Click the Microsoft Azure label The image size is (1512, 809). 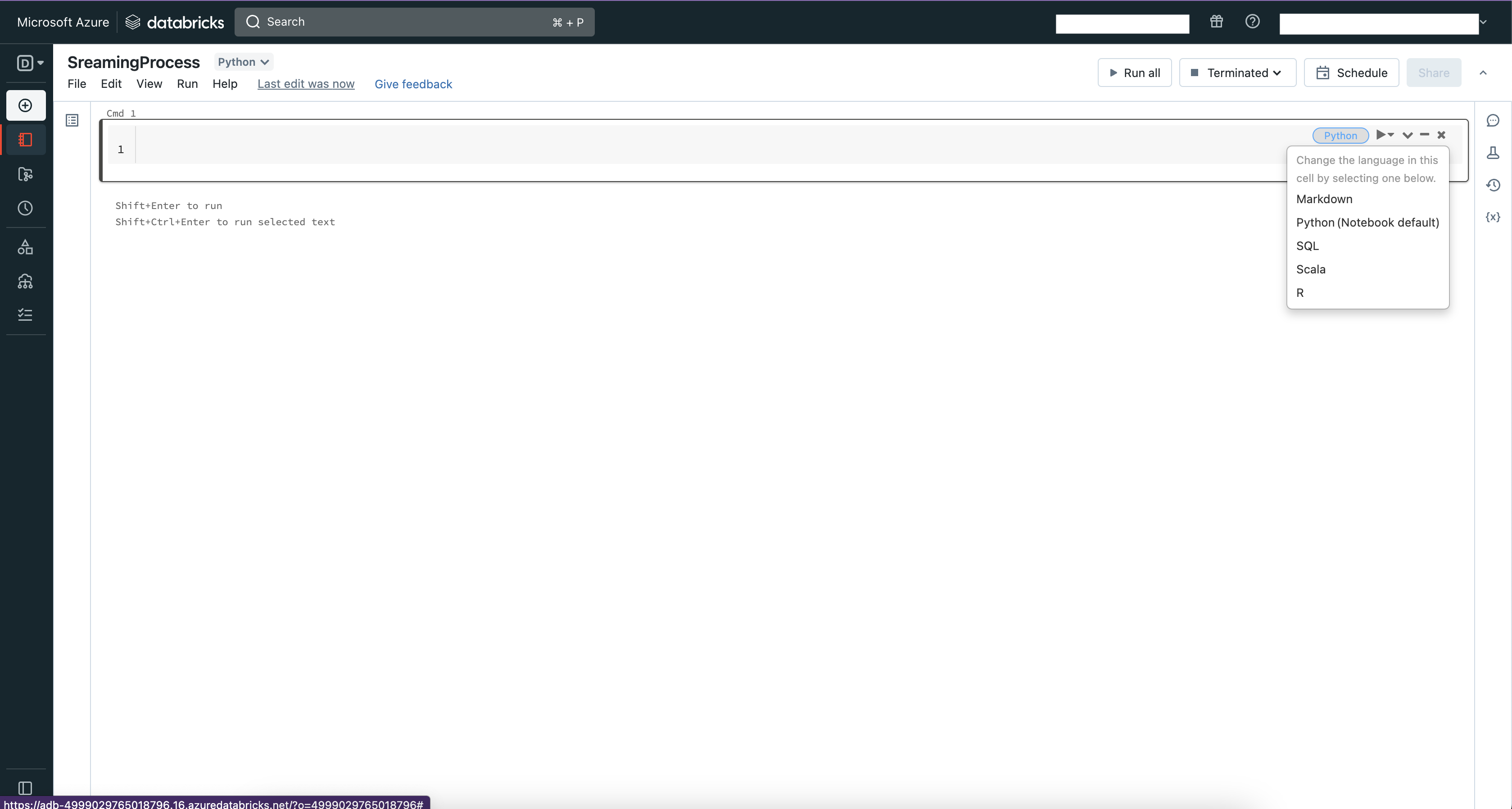point(63,23)
